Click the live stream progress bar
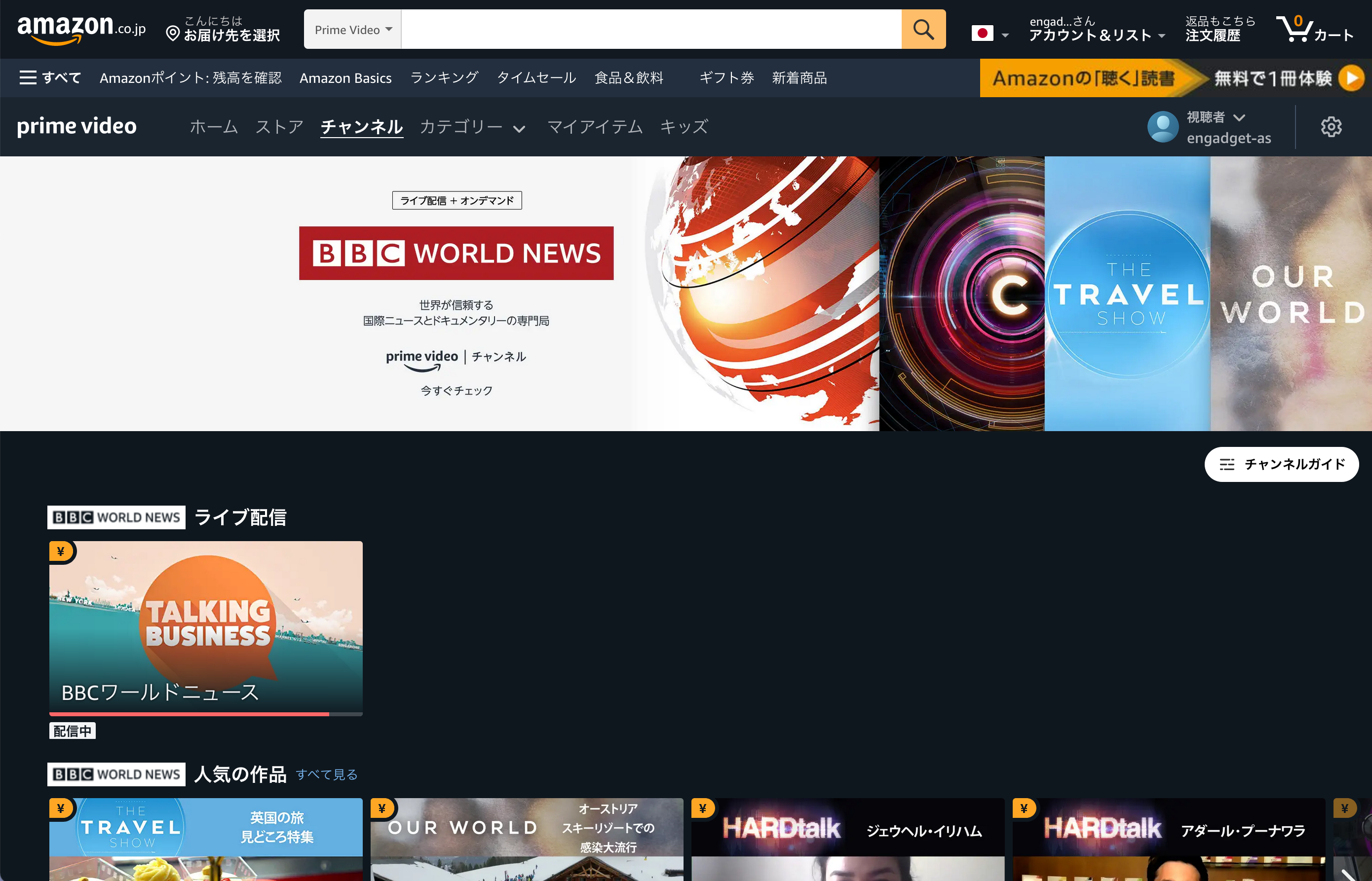This screenshot has width=1372, height=881. coord(206,714)
